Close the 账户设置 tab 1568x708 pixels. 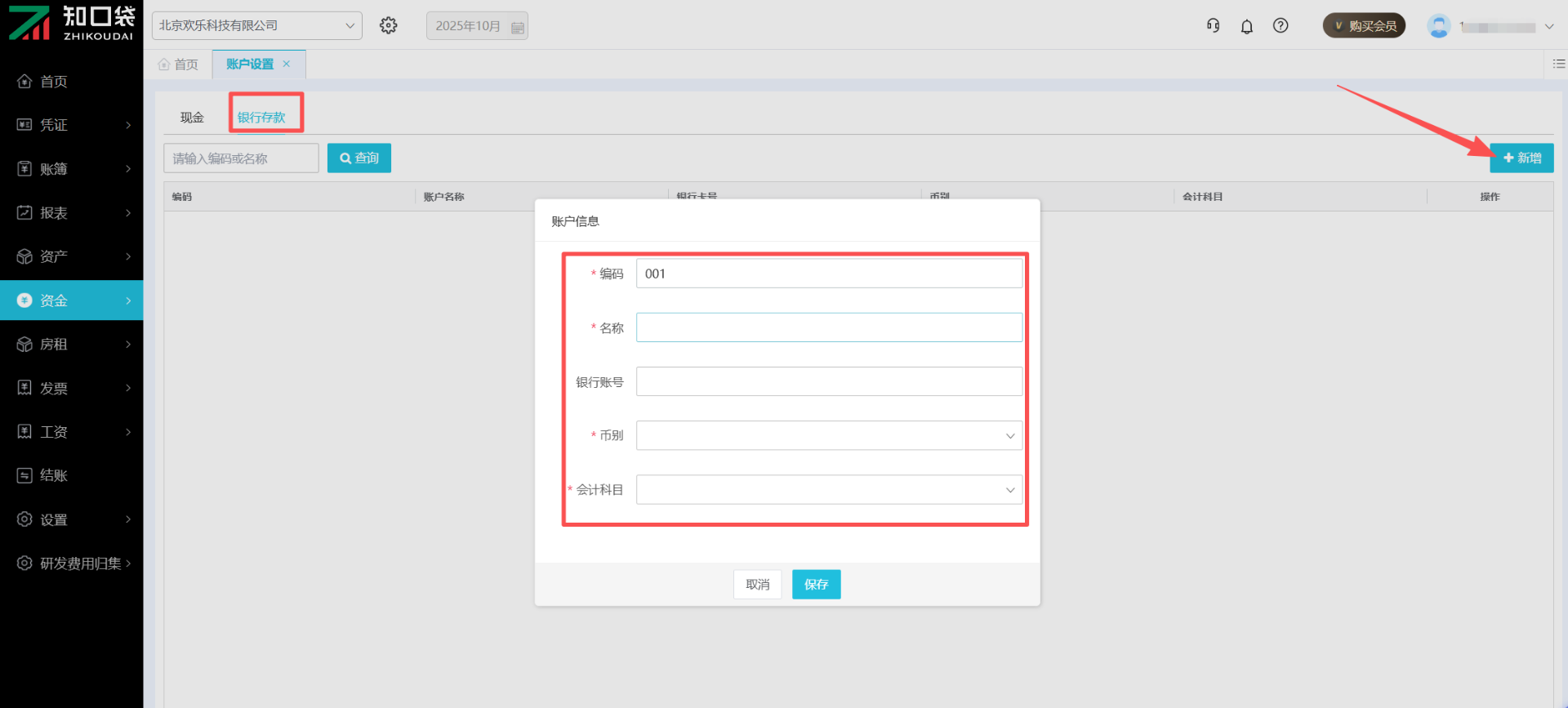coord(287,64)
